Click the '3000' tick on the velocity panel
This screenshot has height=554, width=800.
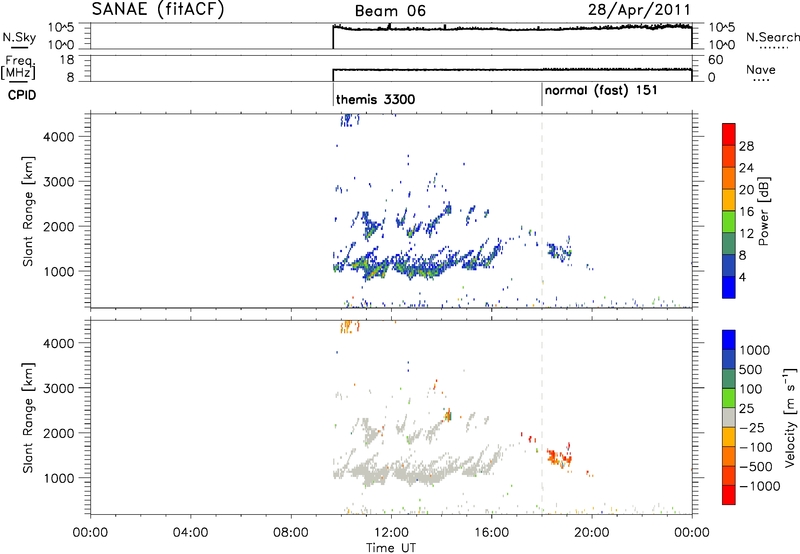point(59,388)
